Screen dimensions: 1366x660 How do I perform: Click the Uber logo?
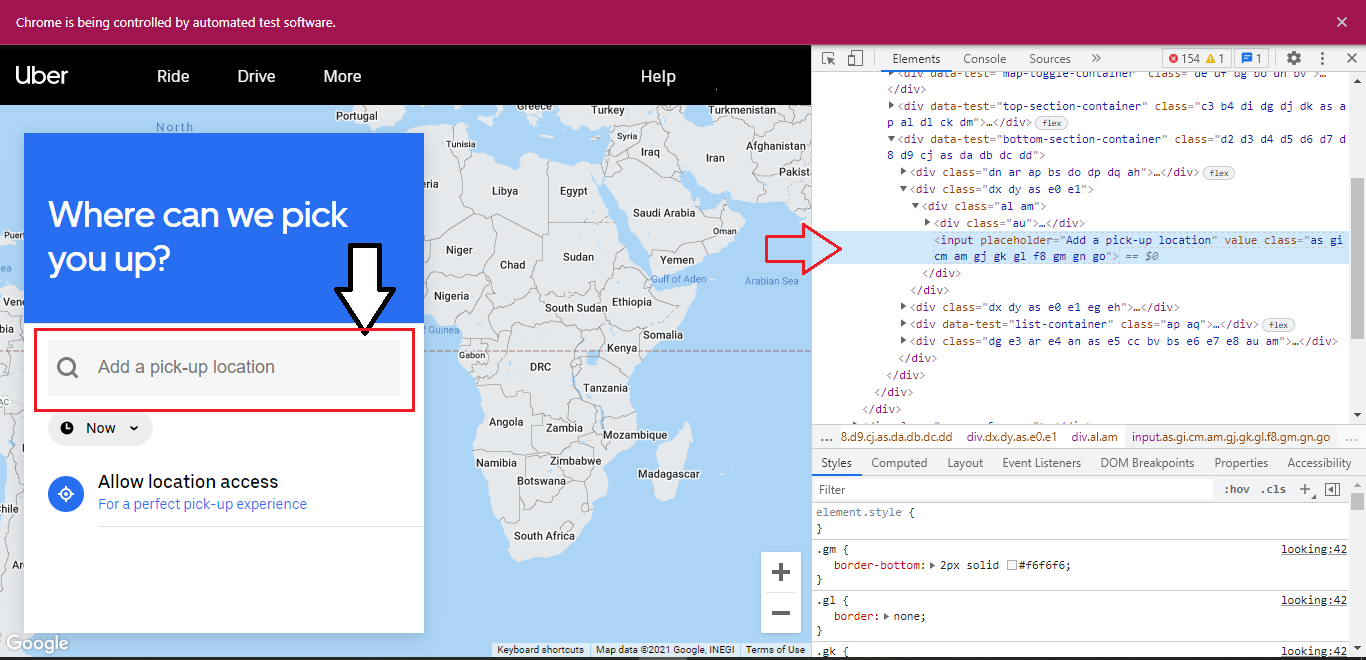click(42, 76)
